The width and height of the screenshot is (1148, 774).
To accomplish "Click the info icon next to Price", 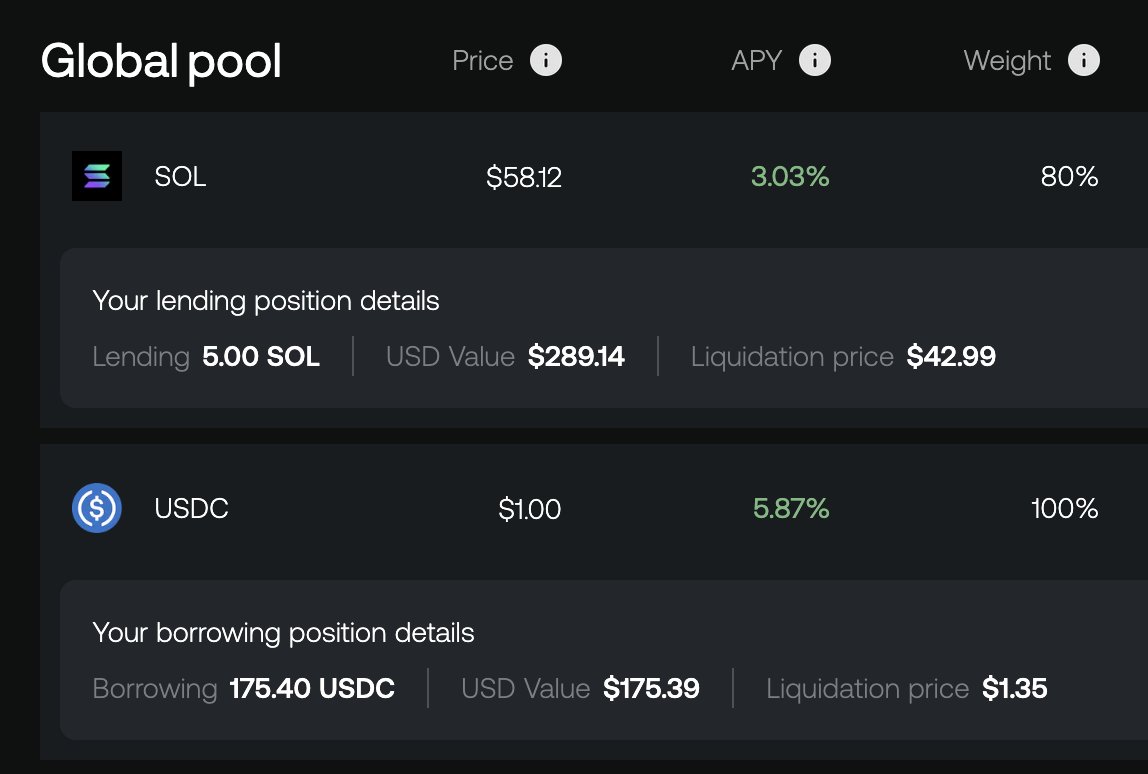I will coord(545,61).
